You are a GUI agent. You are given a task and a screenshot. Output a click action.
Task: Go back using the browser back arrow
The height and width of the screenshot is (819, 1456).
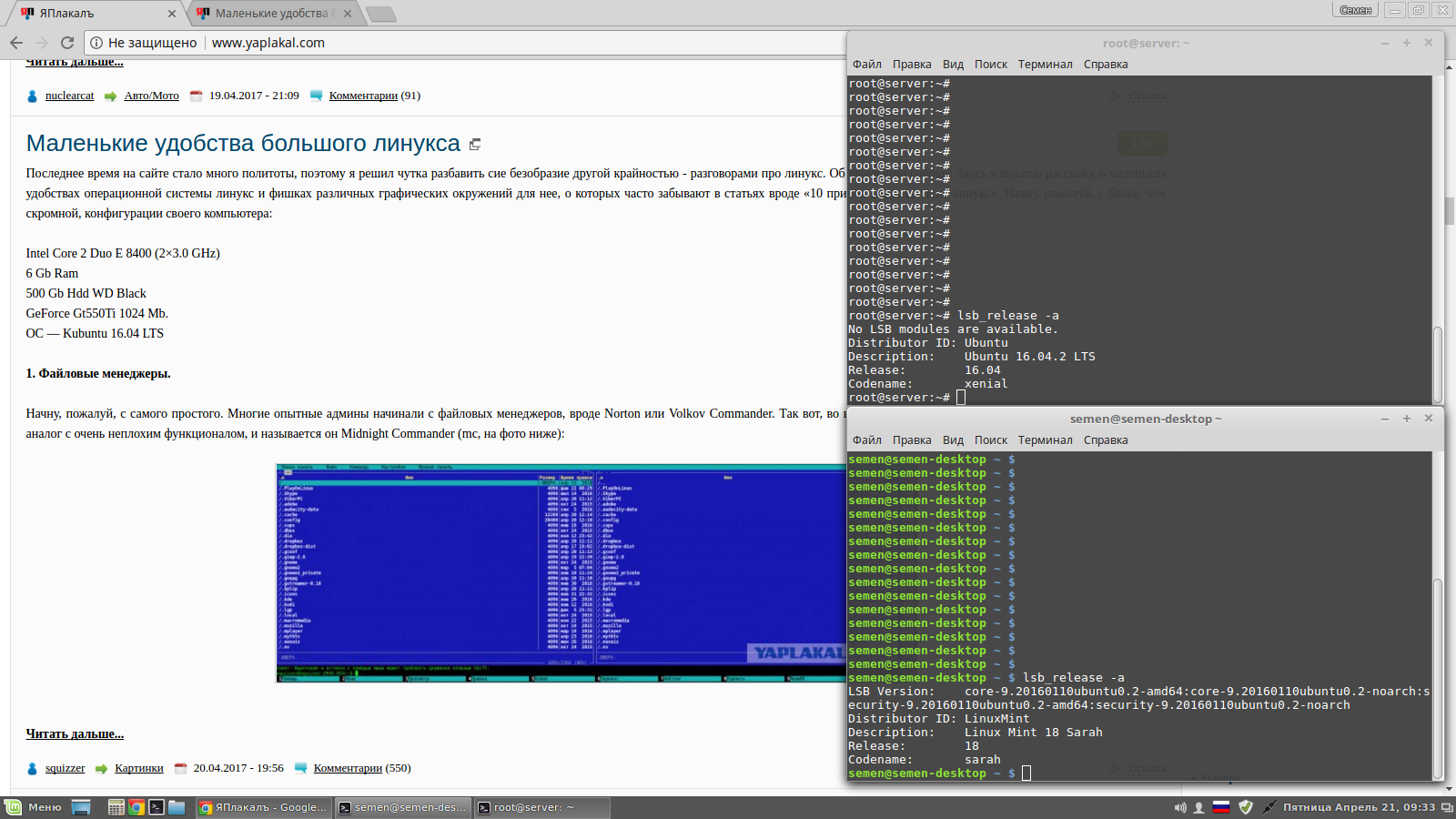pyautogui.click(x=16, y=43)
